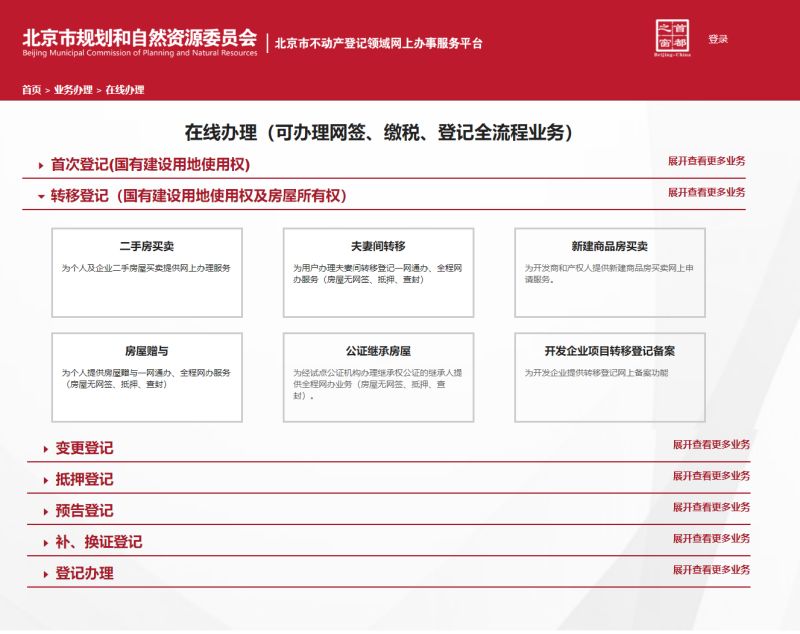Viewport: 800px width, 634px height.
Task: Open the 新建商品房买卖 service card
Action: (x=610, y=273)
